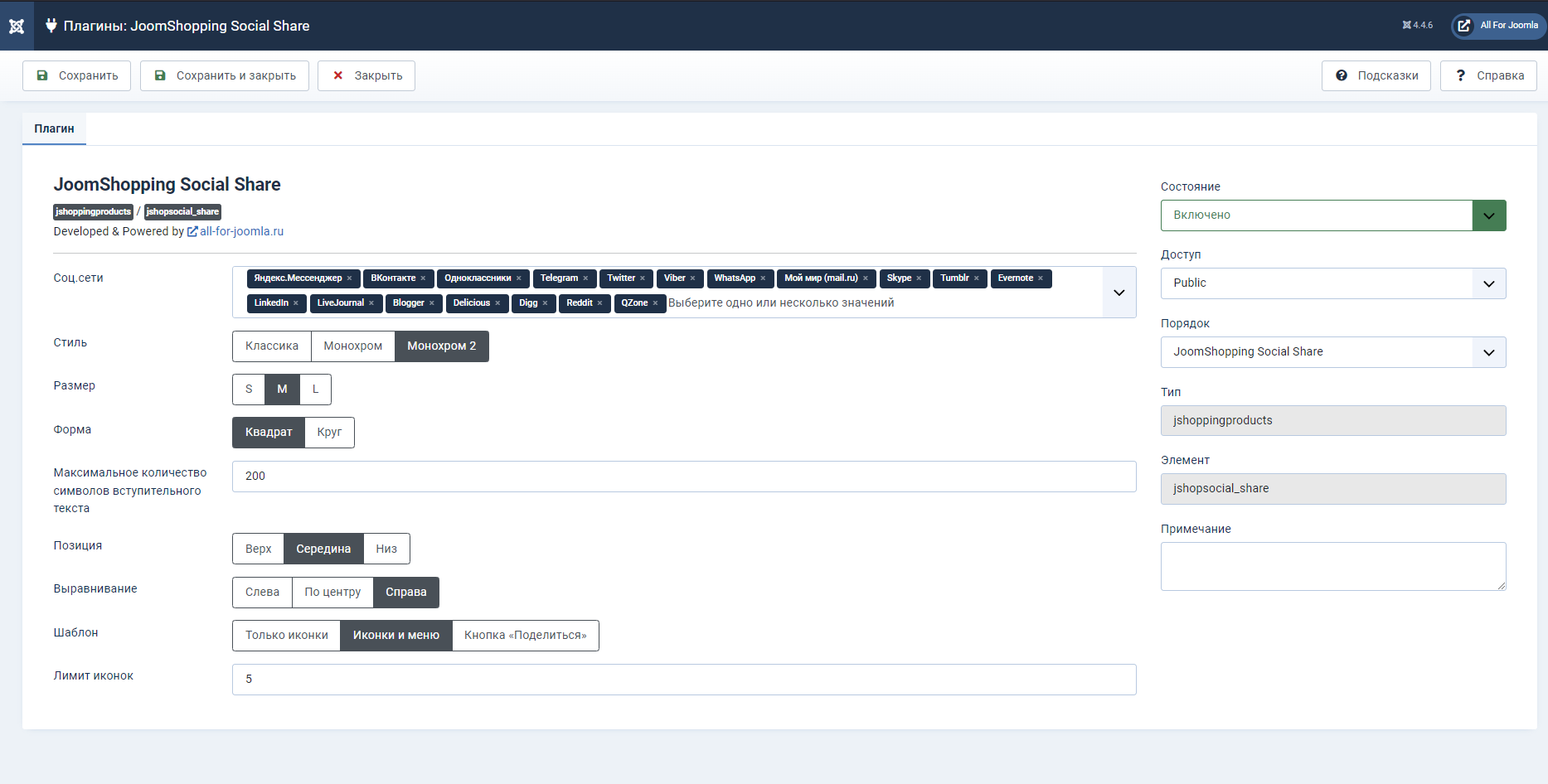Image resolution: width=1548 pixels, height=784 pixels.
Task: Remove the Evernote tag
Action: point(1041,278)
